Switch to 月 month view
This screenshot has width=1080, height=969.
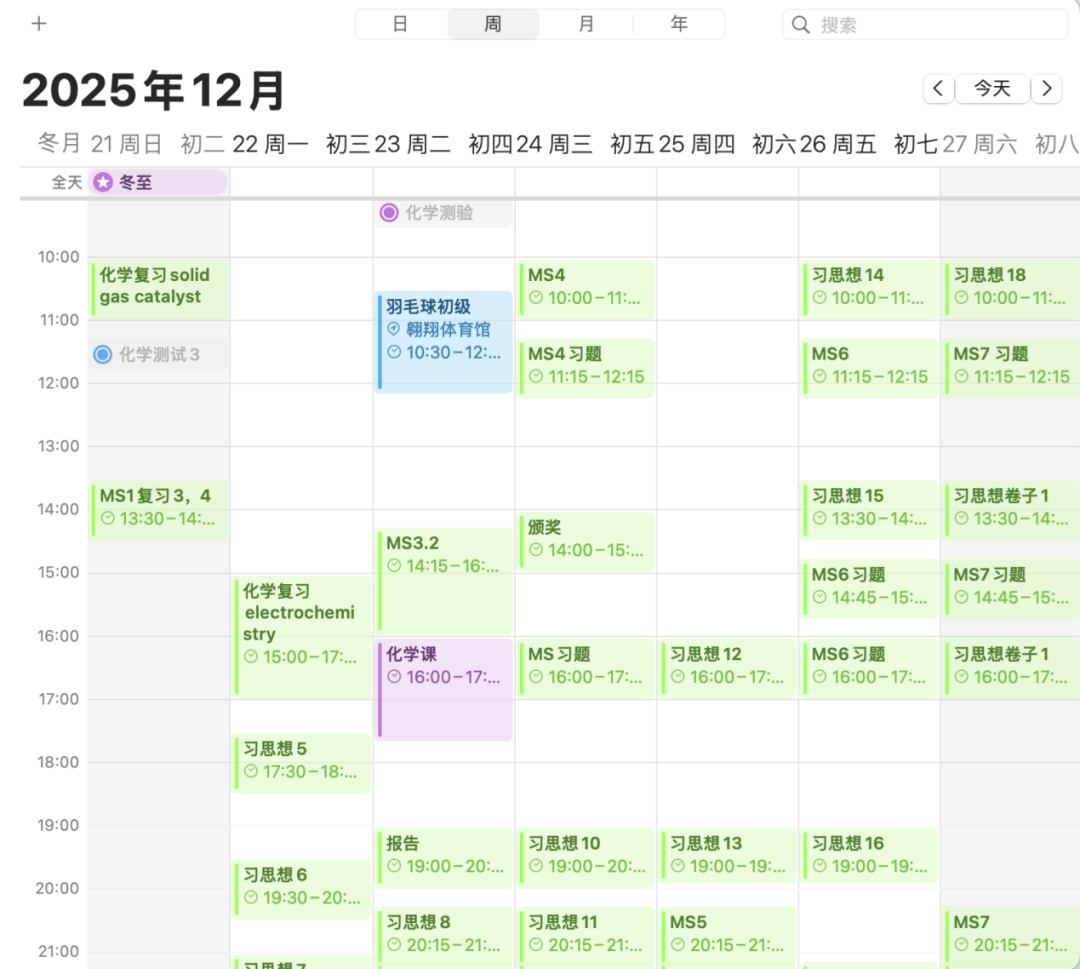(x=586, y=24)
